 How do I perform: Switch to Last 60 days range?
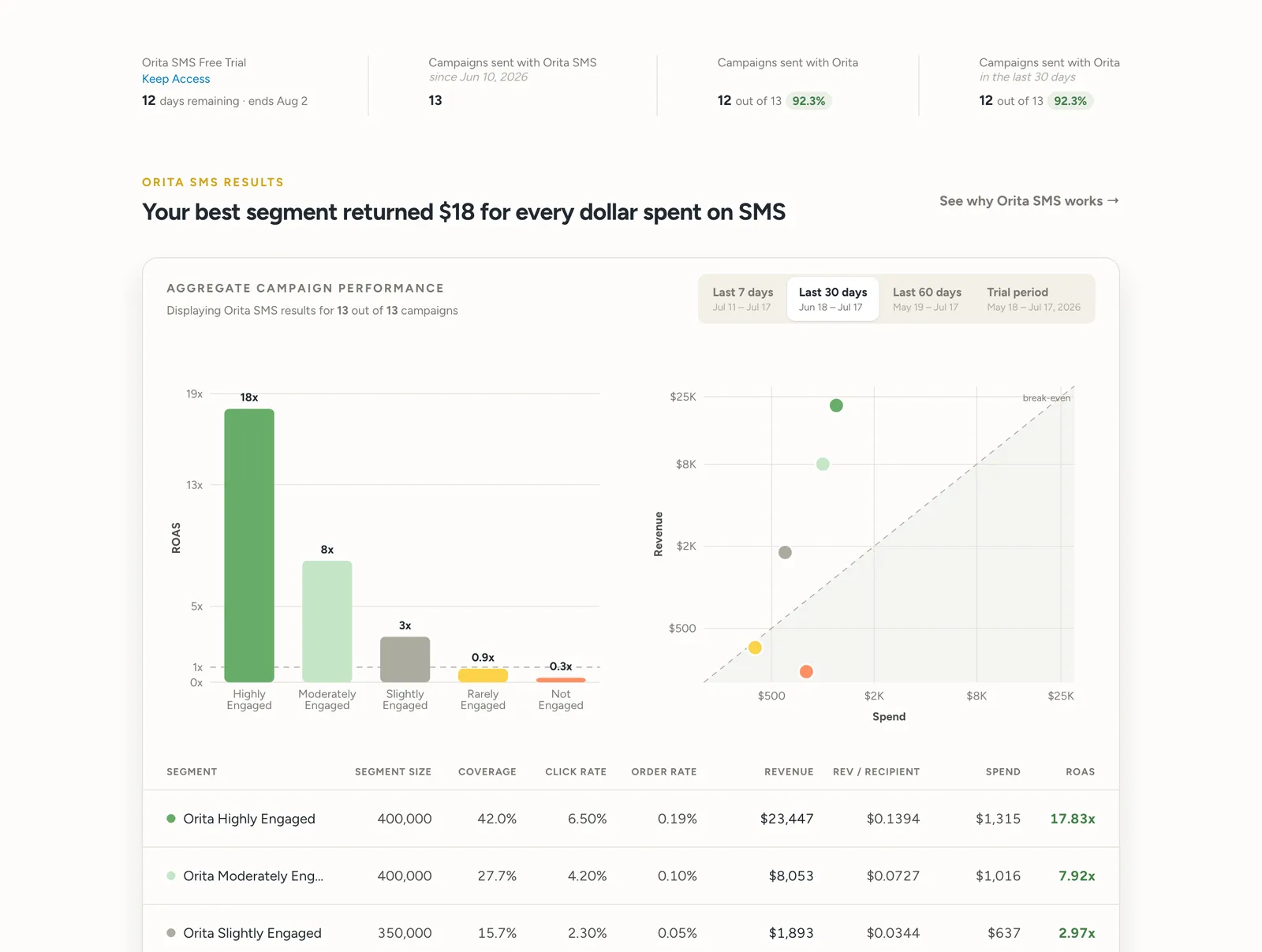pos(927,299)
